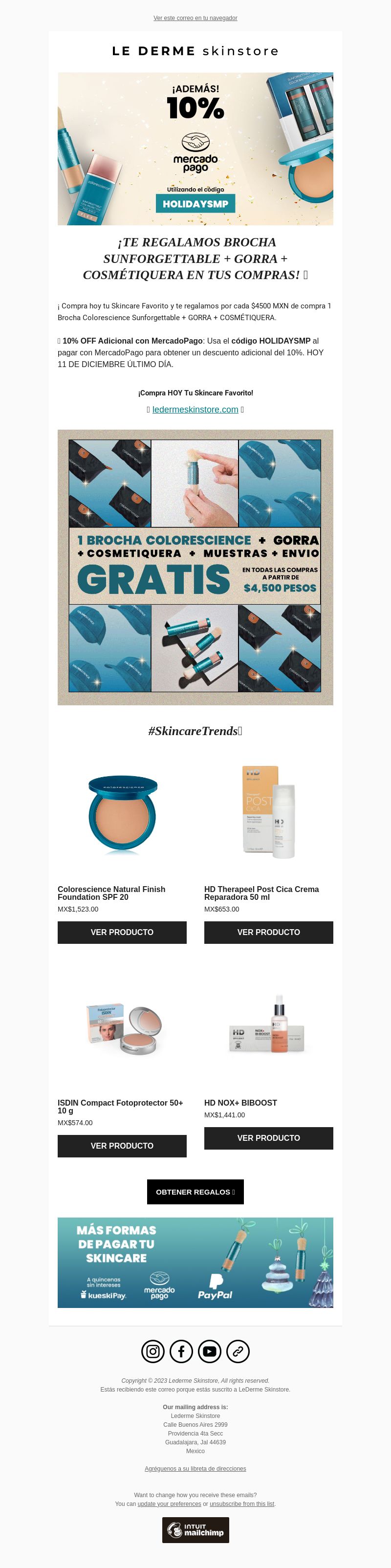The image size is (391, 1568).
Task: Open the Facebook social icon
Action: (181, 1352)
